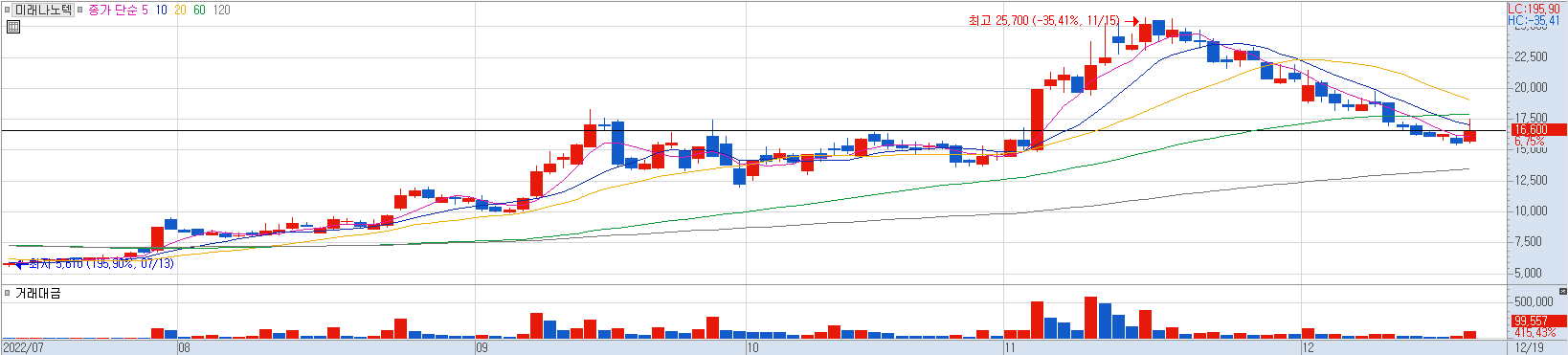
Task: Click the LC:195.90 readout
Action: (1533, 9)
